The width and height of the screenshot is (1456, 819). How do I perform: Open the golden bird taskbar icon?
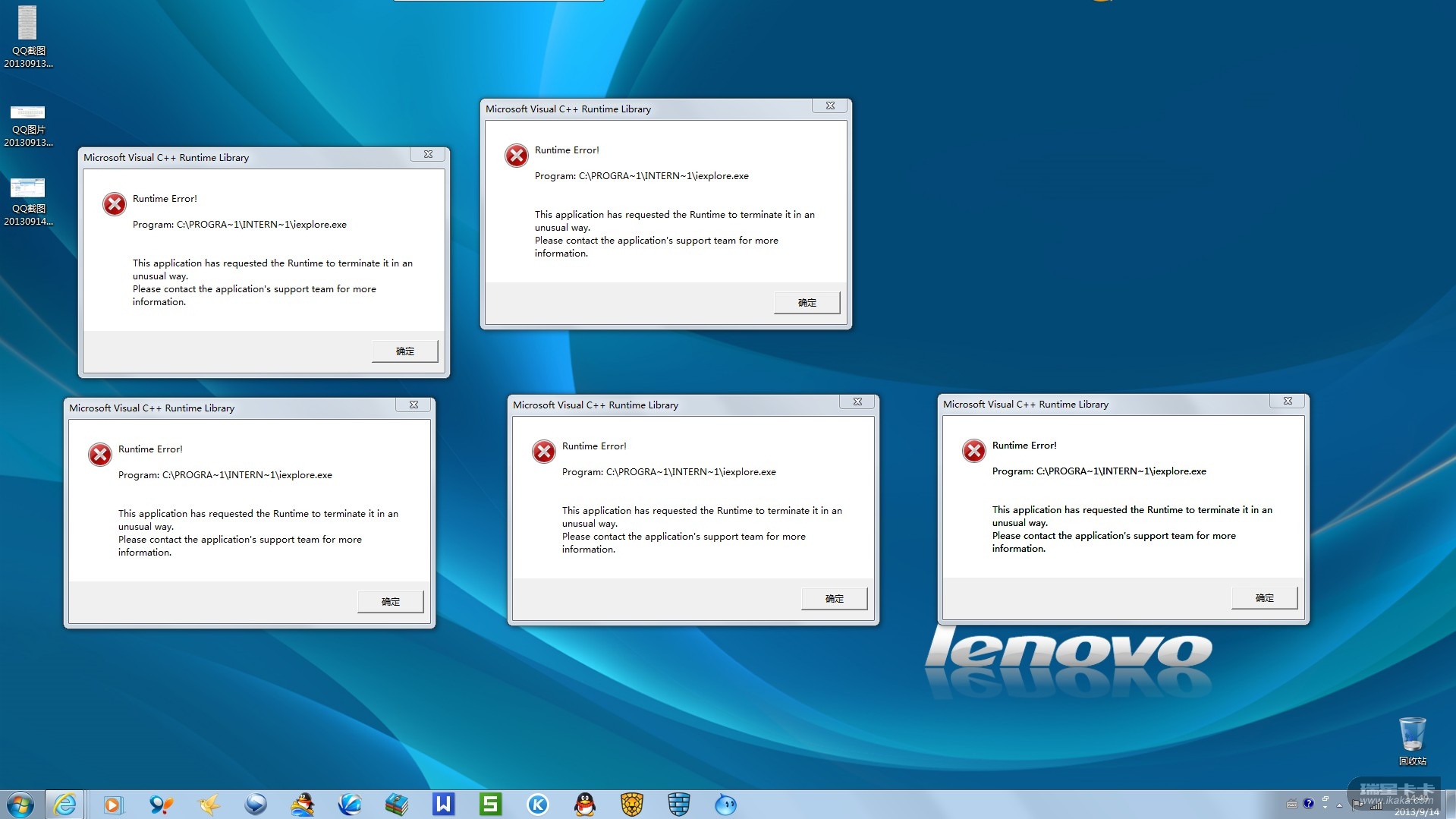208,805
